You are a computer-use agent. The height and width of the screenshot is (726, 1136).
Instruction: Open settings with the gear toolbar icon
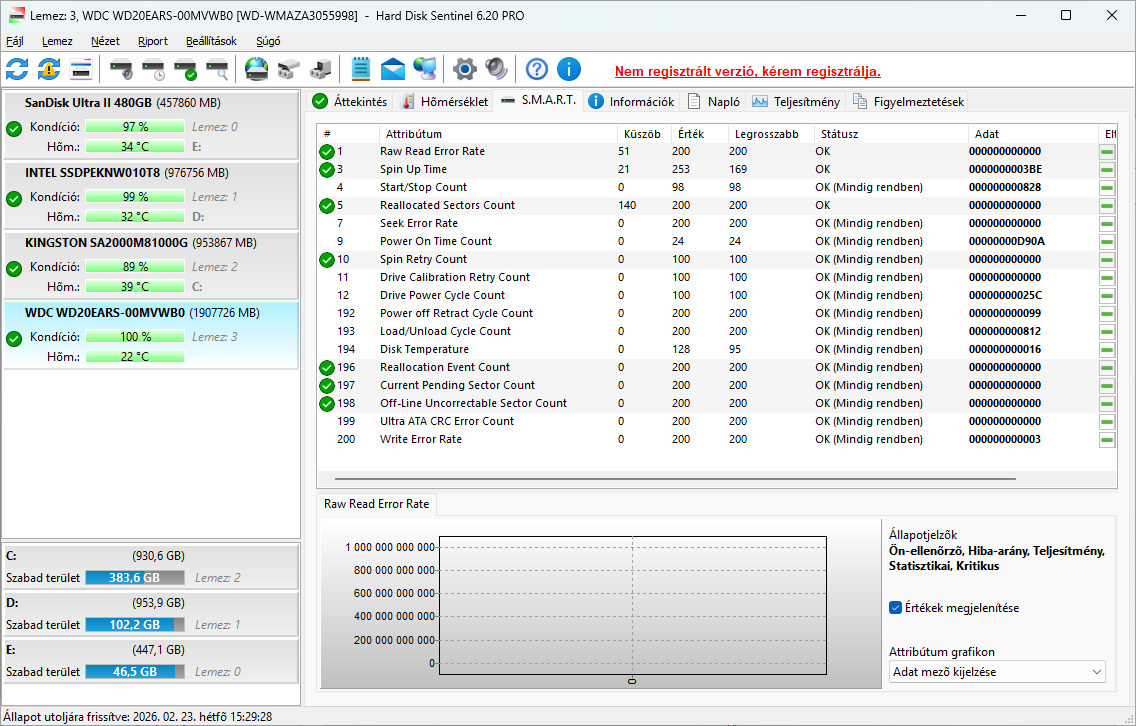pos(464,70)
